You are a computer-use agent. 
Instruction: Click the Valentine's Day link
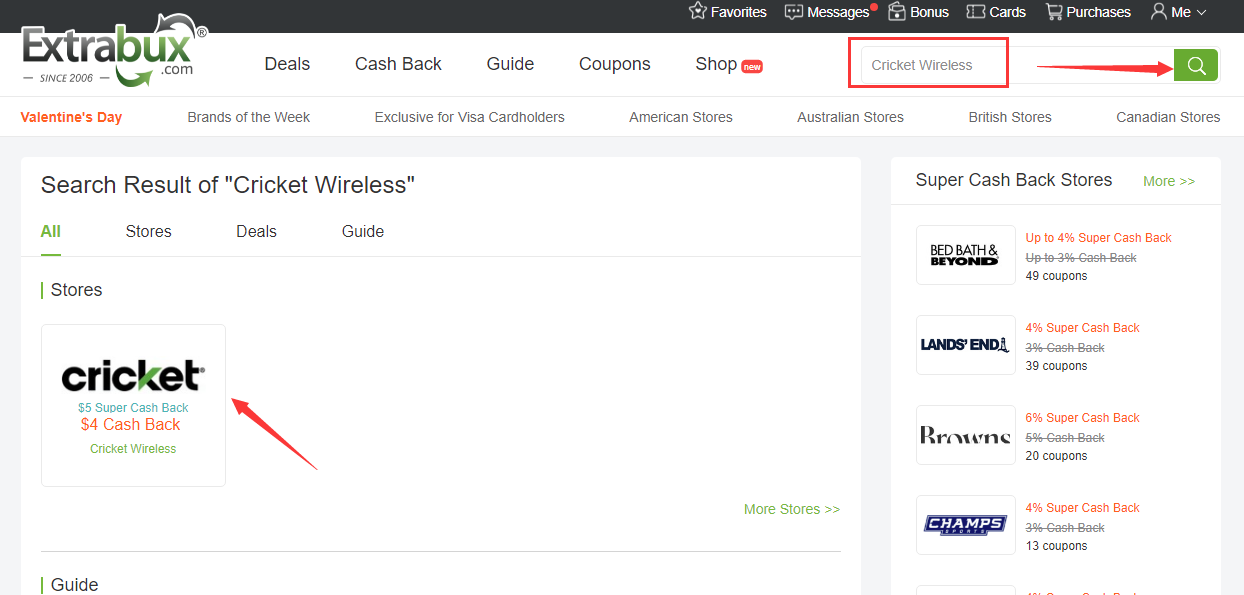(71, 117)
